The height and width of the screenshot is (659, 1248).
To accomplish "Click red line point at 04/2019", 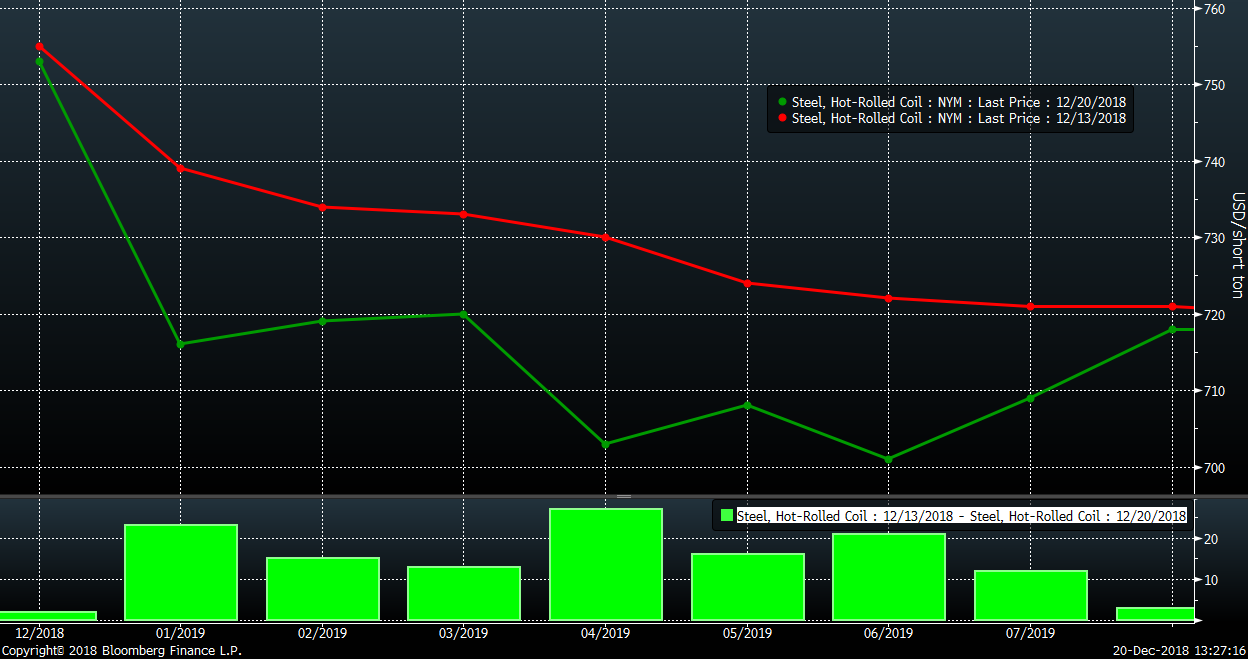I will coord(606,237).
